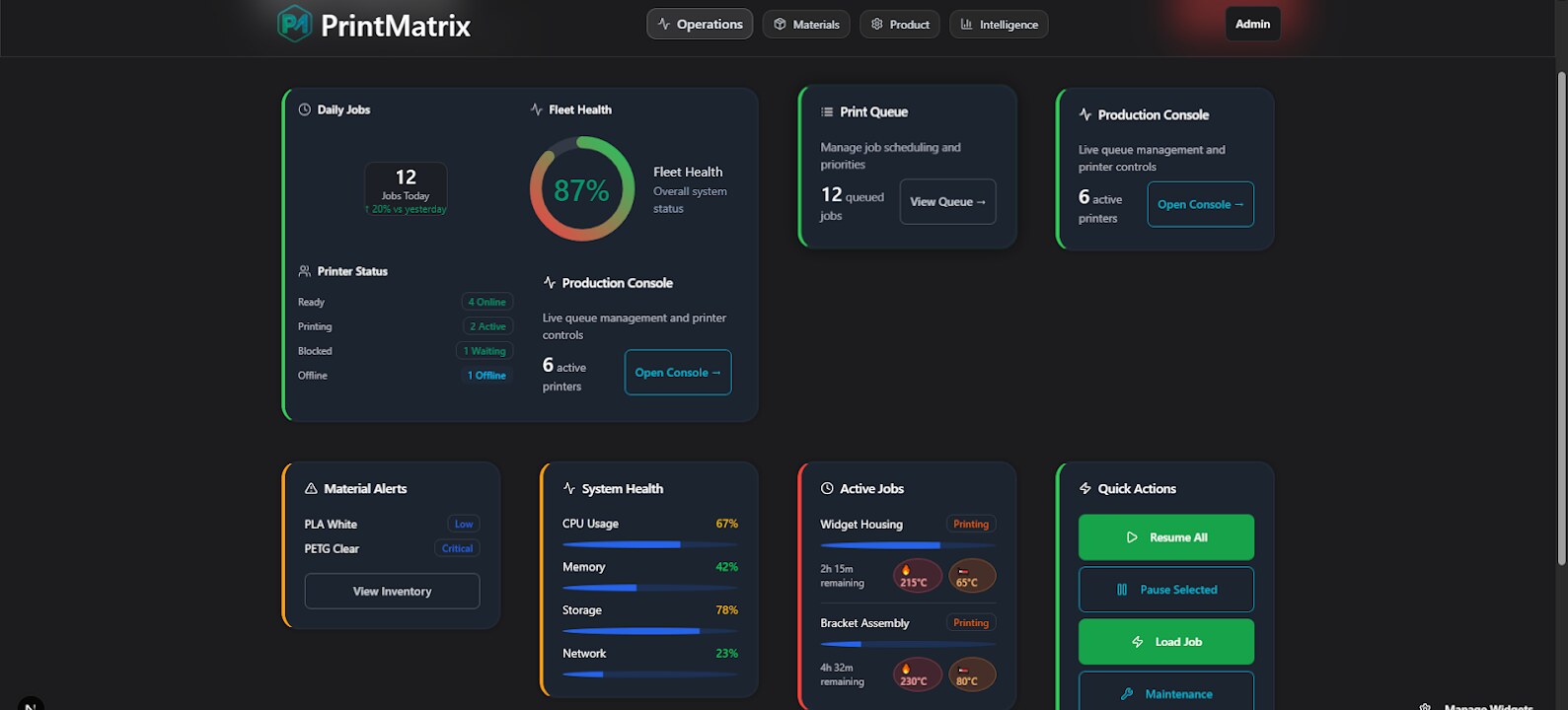The image size is (1568, 710).
Task: Click the list icon beside Print Queue
Action: point(827,111)
